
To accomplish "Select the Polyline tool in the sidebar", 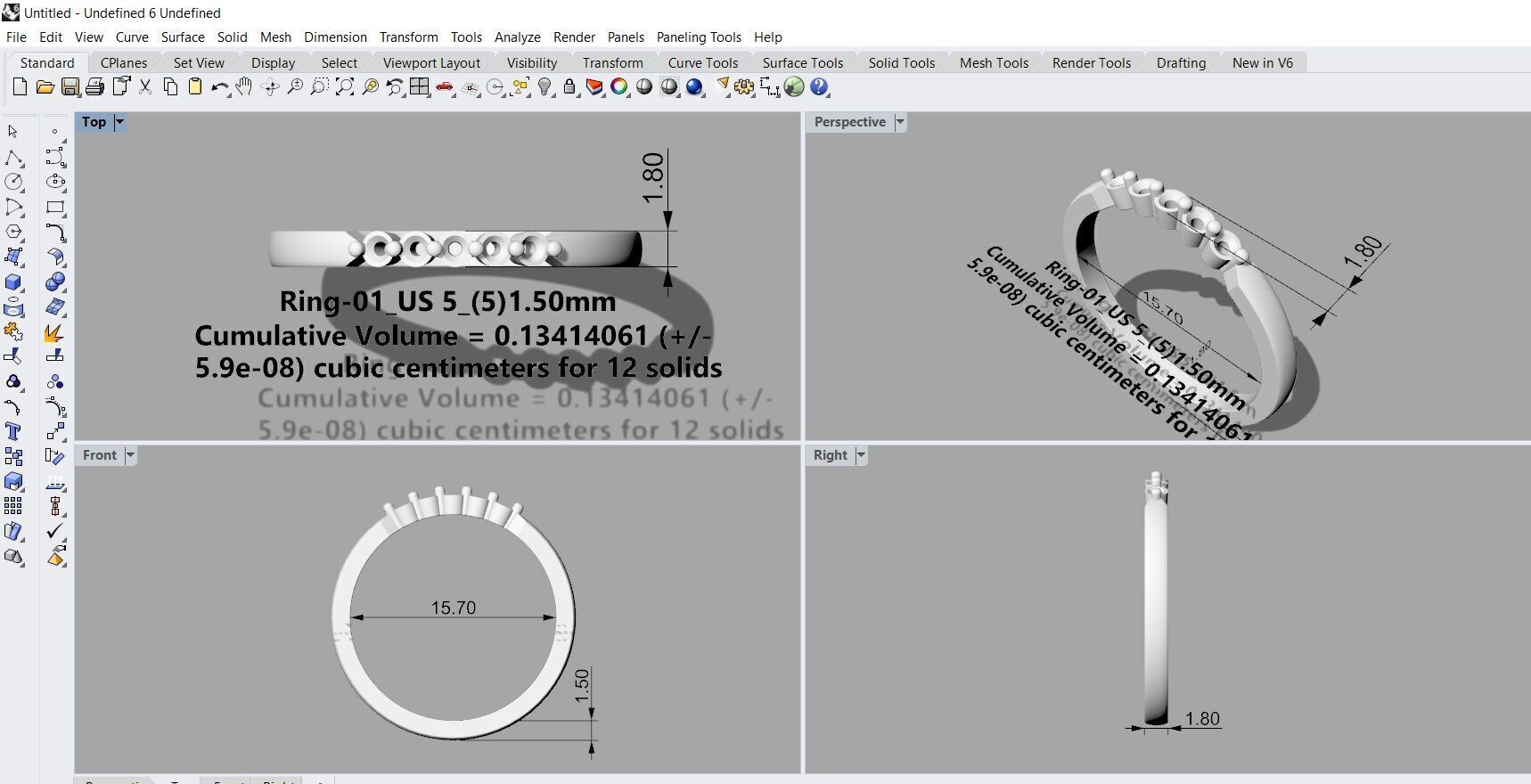I will tap(13, 158).
